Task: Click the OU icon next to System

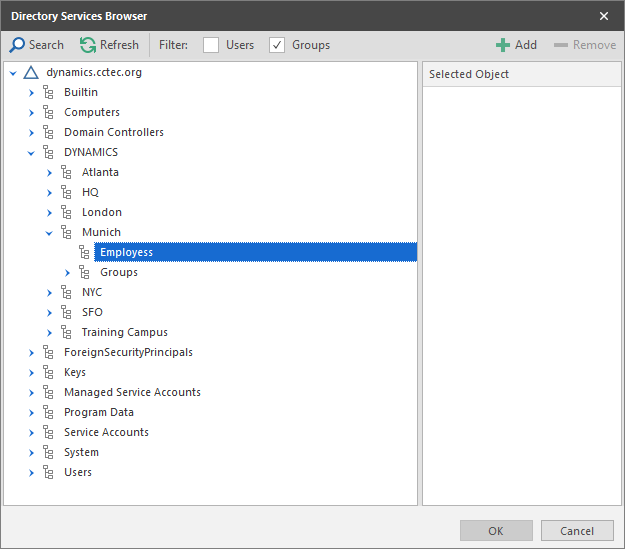Action: (48, 452)
